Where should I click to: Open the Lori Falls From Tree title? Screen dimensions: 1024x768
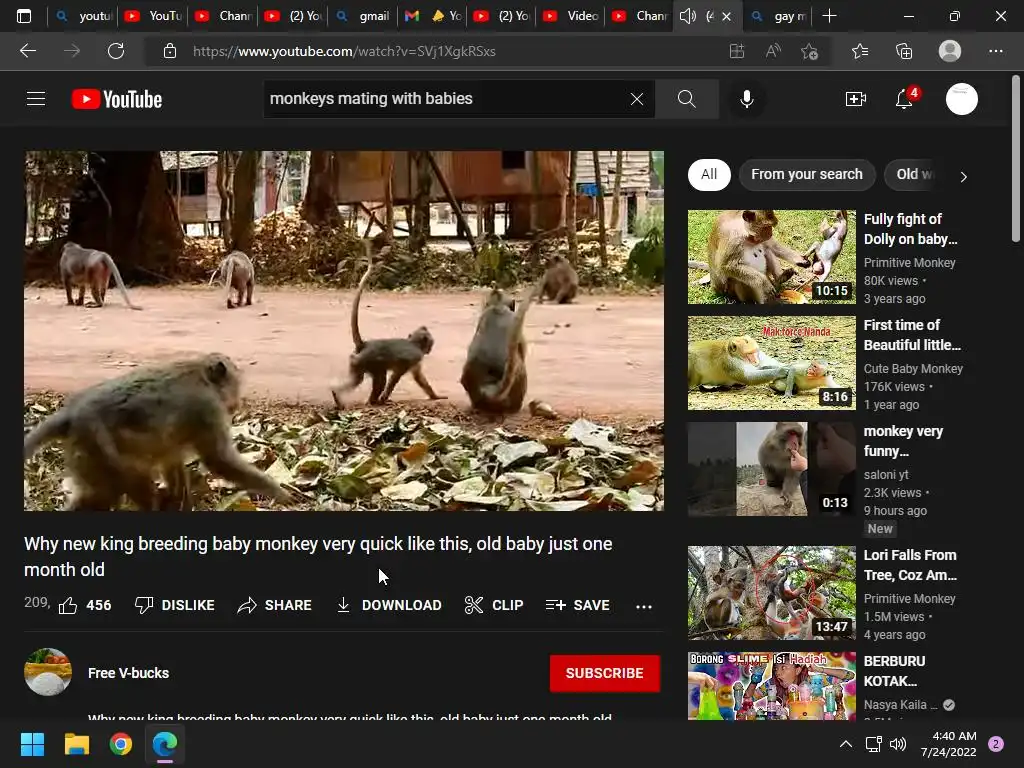coord(910,565)
